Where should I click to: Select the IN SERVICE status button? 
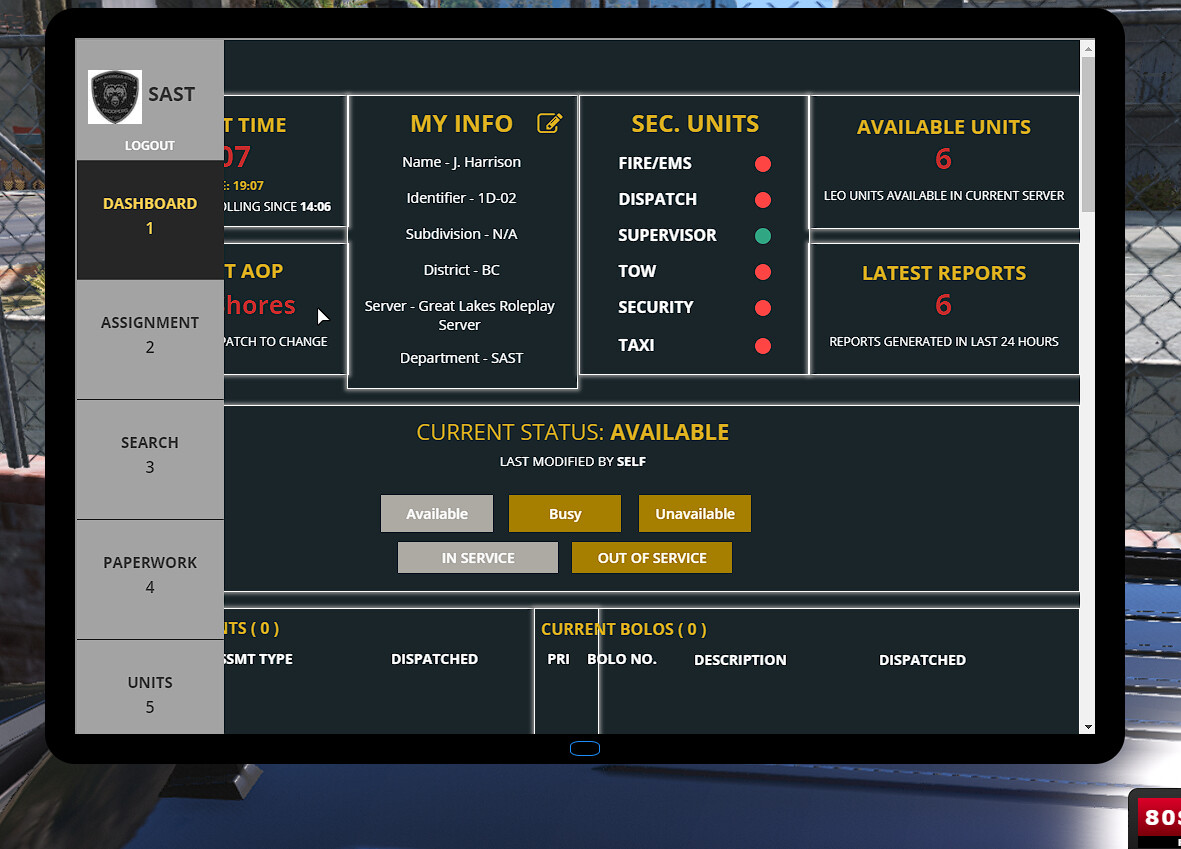click(x=477, y=557)
